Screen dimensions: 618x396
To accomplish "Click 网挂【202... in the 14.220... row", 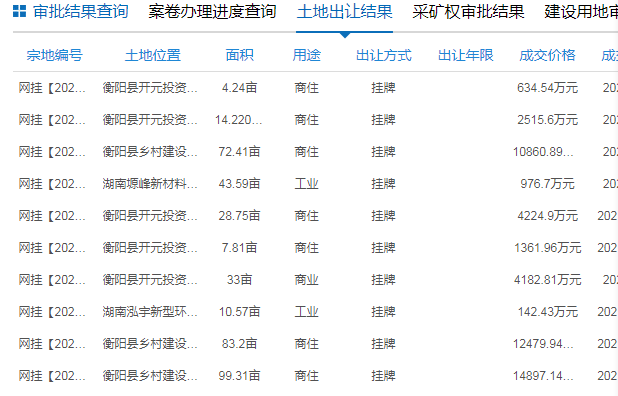I will (52, 119).
